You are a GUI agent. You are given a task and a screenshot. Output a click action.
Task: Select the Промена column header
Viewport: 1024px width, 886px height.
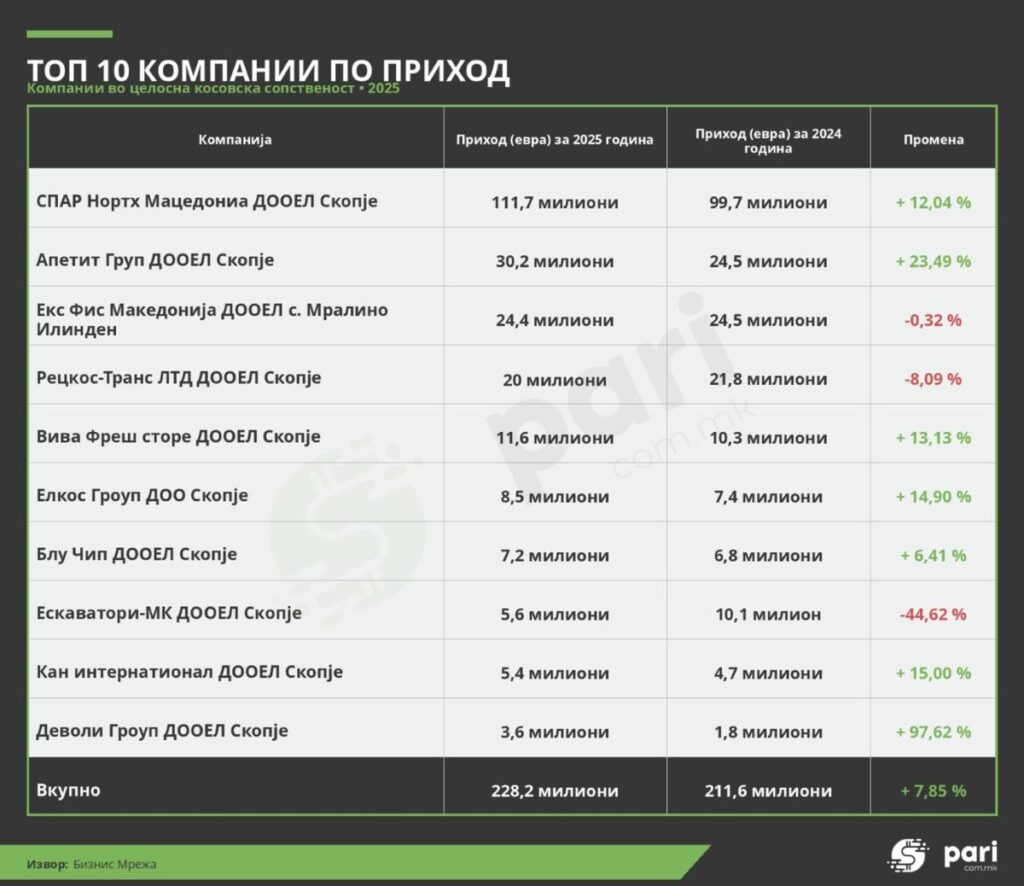click(933, 139)
